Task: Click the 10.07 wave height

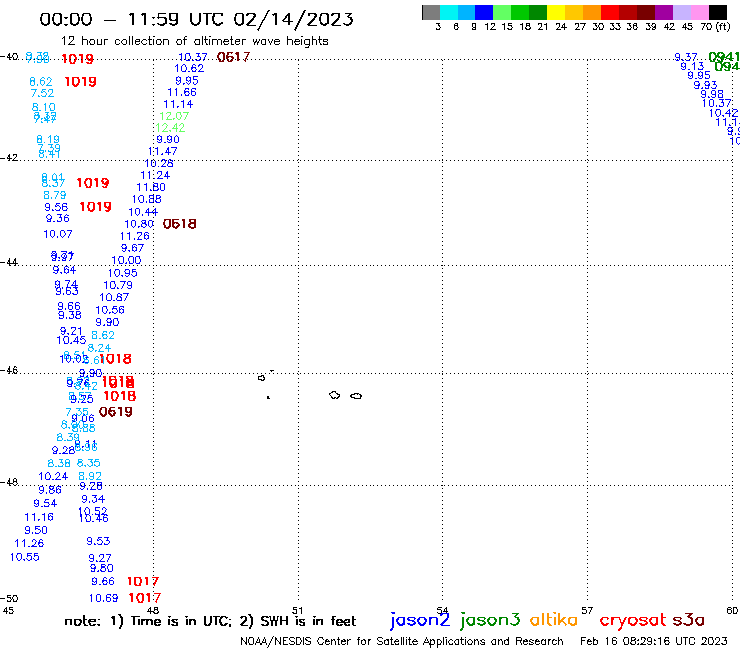Action: (x=58, y=234)
